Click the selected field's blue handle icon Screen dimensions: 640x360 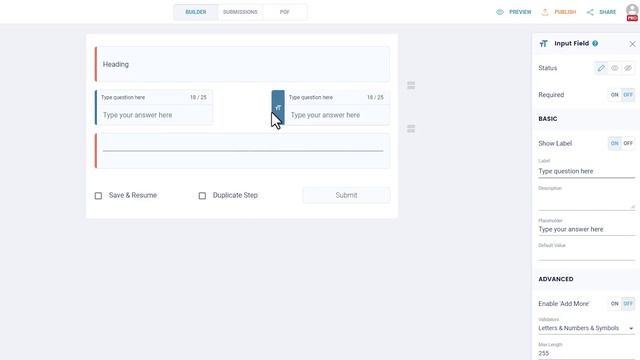tap(278, 108)
